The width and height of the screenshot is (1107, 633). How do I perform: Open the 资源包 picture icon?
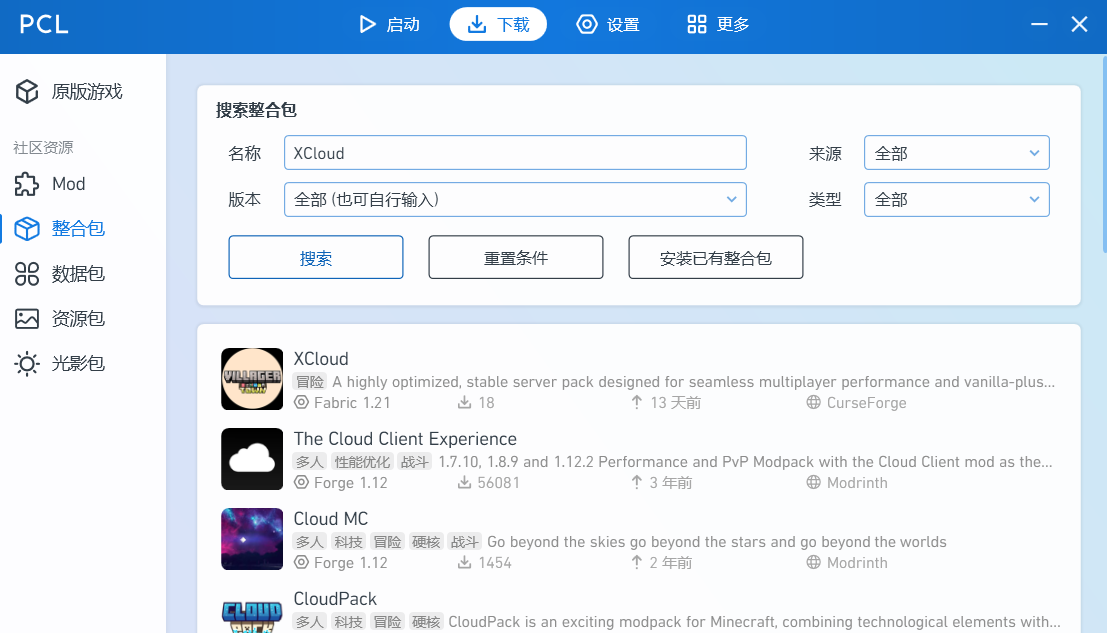pyautogui.click(x=27, y=319)
